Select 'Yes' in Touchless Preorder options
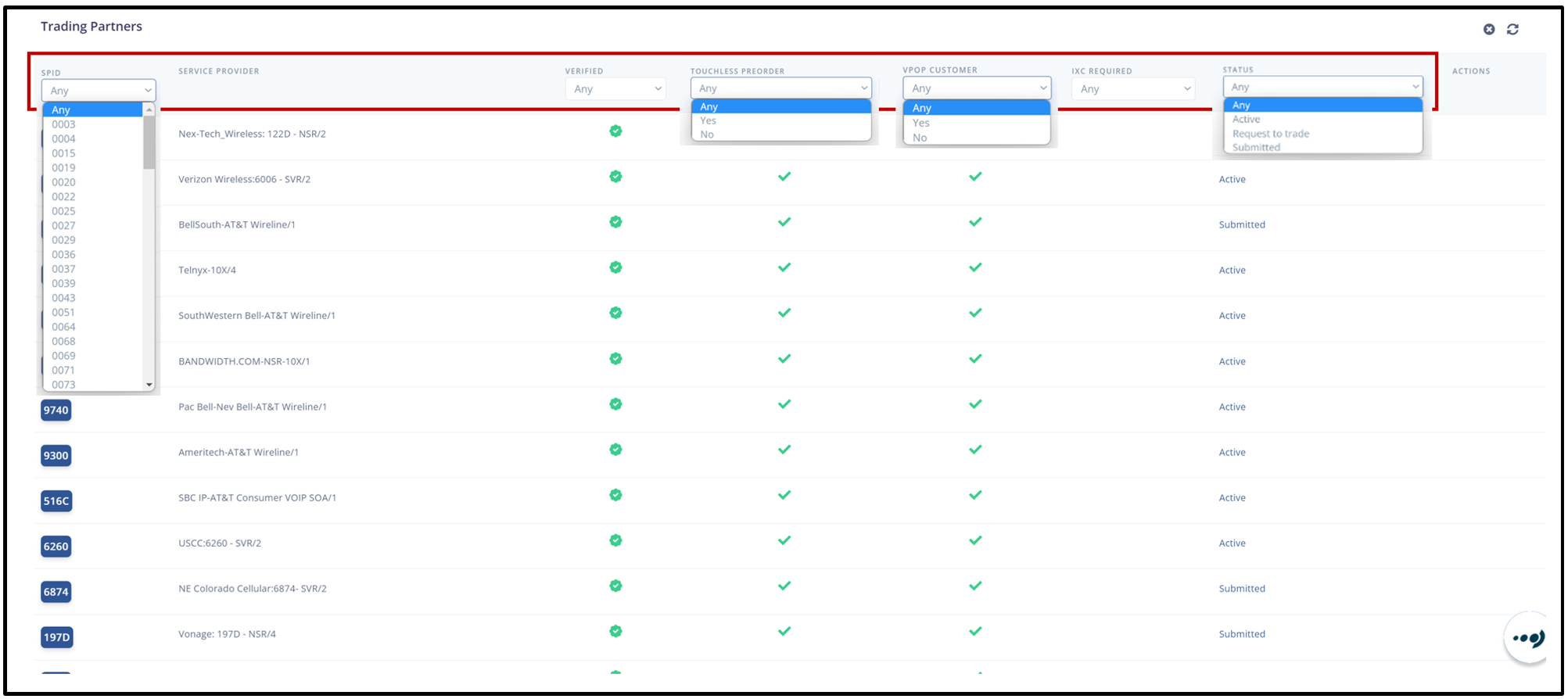This screenshot has width=1568, height=699. click(709, 120)
